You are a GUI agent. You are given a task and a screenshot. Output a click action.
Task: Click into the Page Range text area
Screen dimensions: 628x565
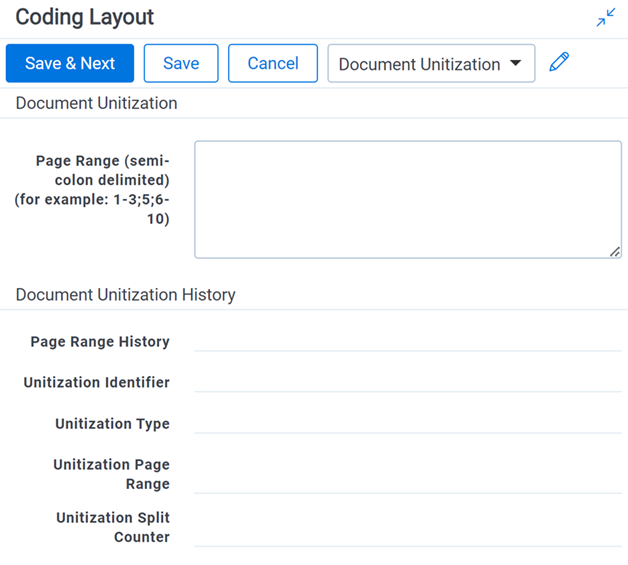coord(408,199)
